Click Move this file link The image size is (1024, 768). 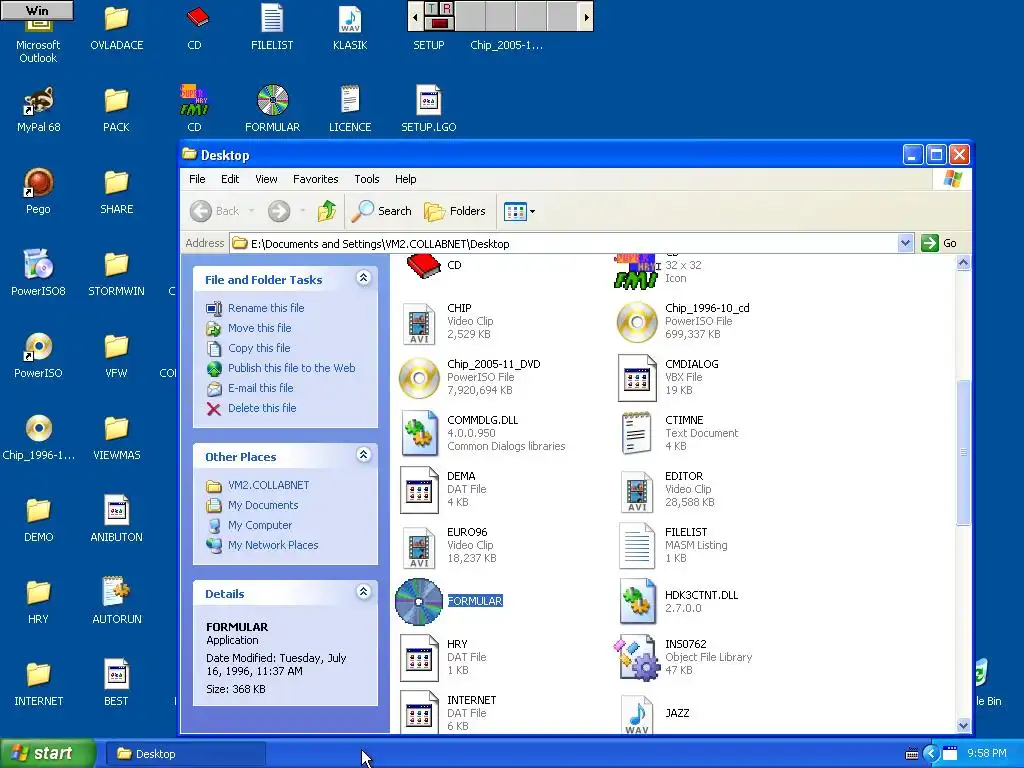[x=259, y=328]
